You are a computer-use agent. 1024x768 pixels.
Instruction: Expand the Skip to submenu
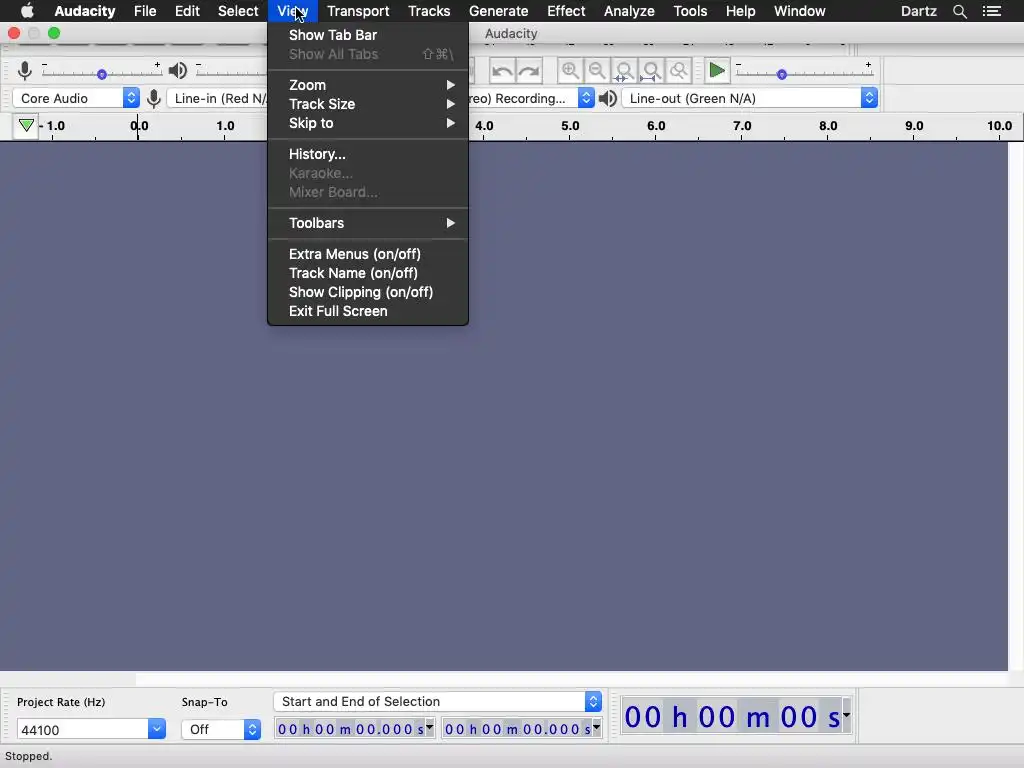(x=368, y=123)
